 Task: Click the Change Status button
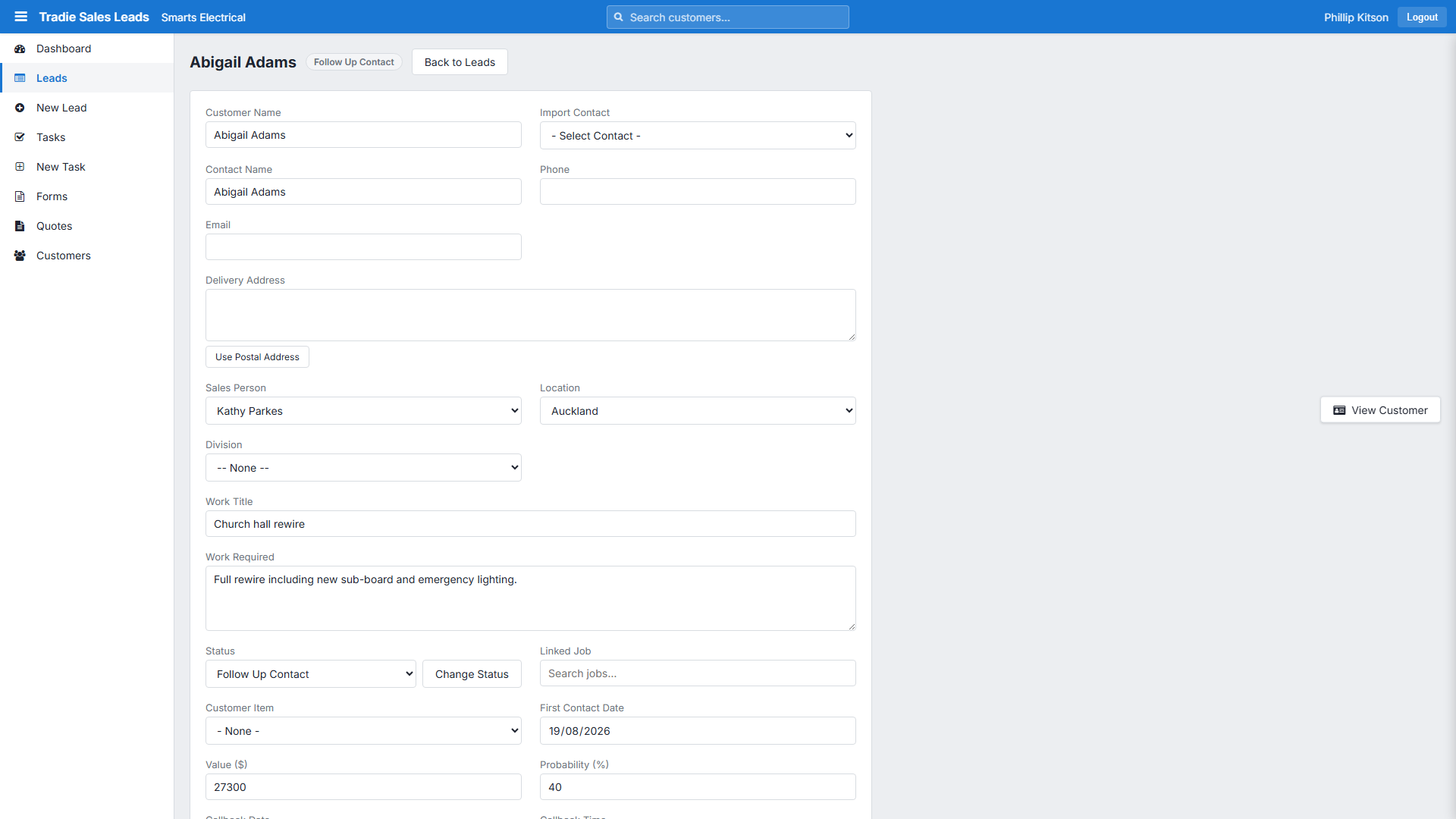click(x=472, y=674)
